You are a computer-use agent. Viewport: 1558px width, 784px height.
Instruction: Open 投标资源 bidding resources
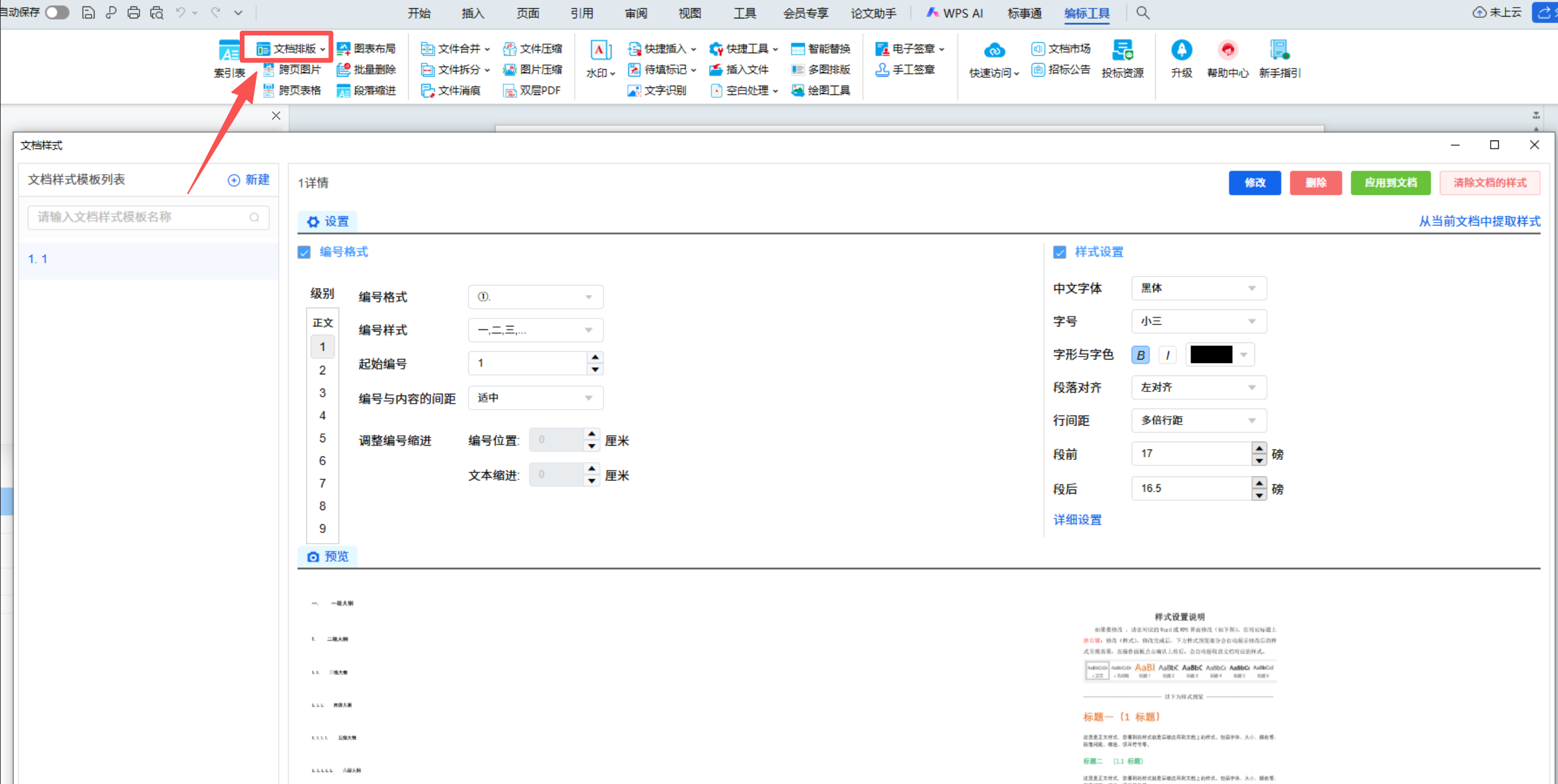(x=1122, y=51)
